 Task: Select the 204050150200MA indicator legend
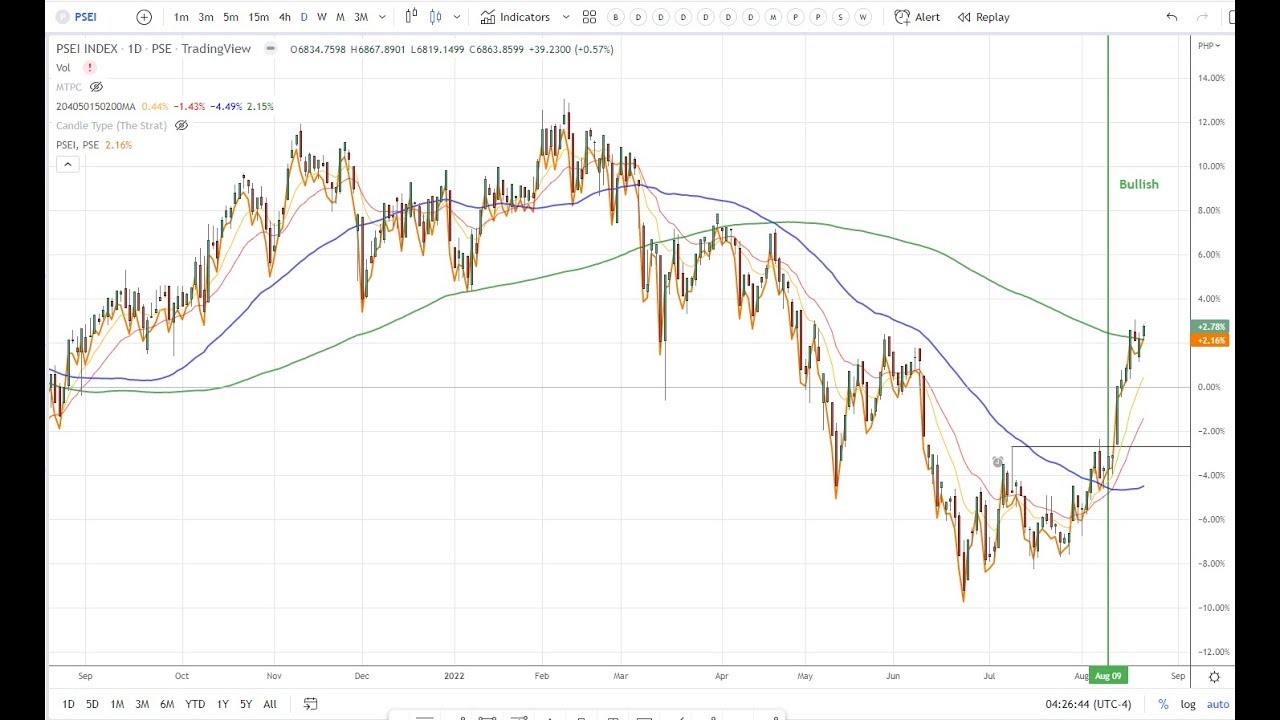(96, 106)
